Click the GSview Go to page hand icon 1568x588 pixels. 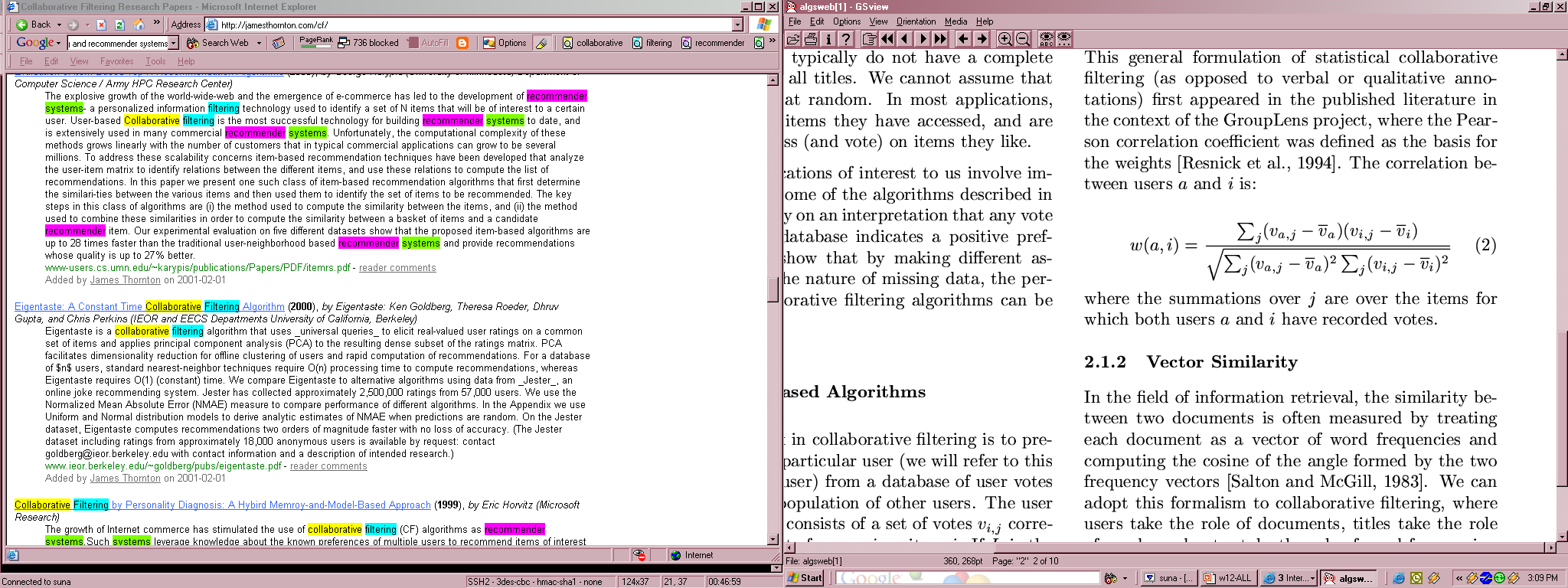coord(869,39)
